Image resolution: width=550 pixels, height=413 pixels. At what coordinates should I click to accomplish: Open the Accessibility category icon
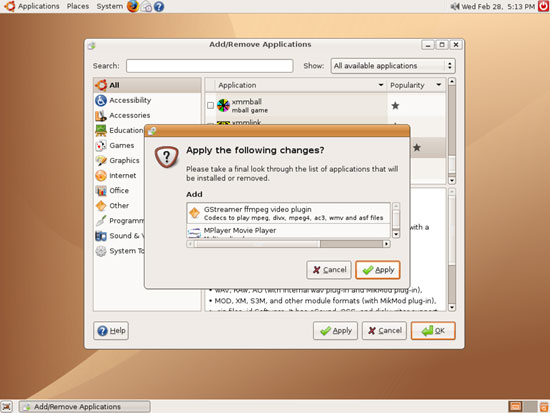coord(101,100)
